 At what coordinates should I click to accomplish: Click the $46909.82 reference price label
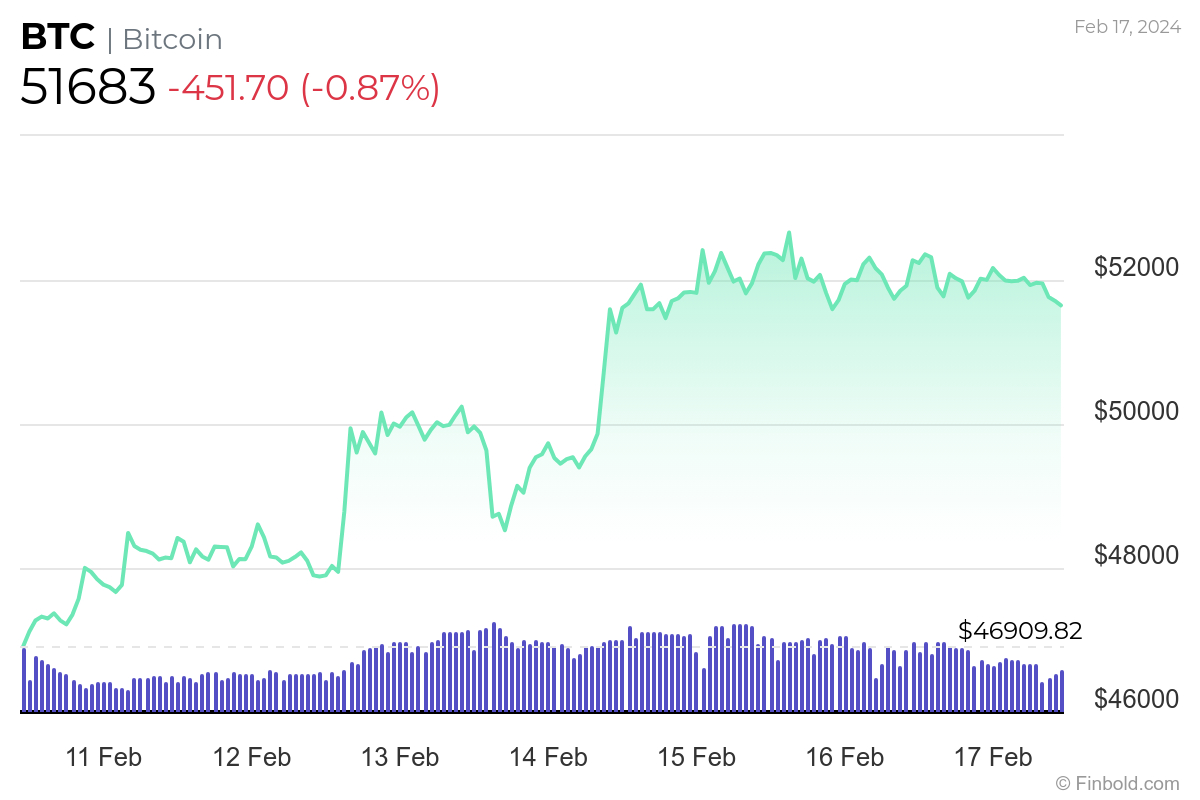point(1020,630)
